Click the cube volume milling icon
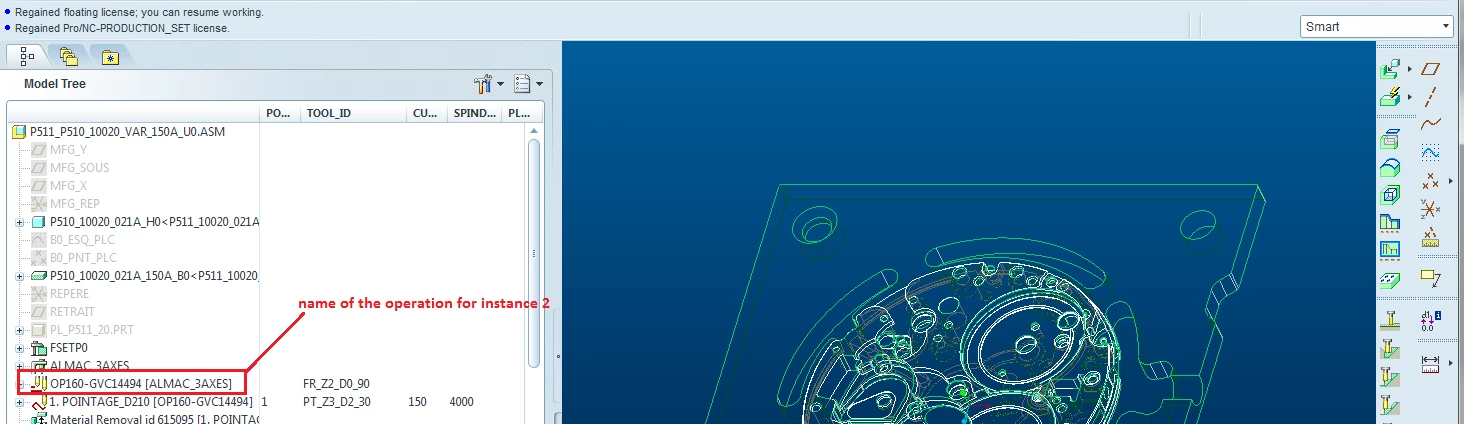Image resolution: width=1464 pixels, height=424 pixels. (1390, 195)
